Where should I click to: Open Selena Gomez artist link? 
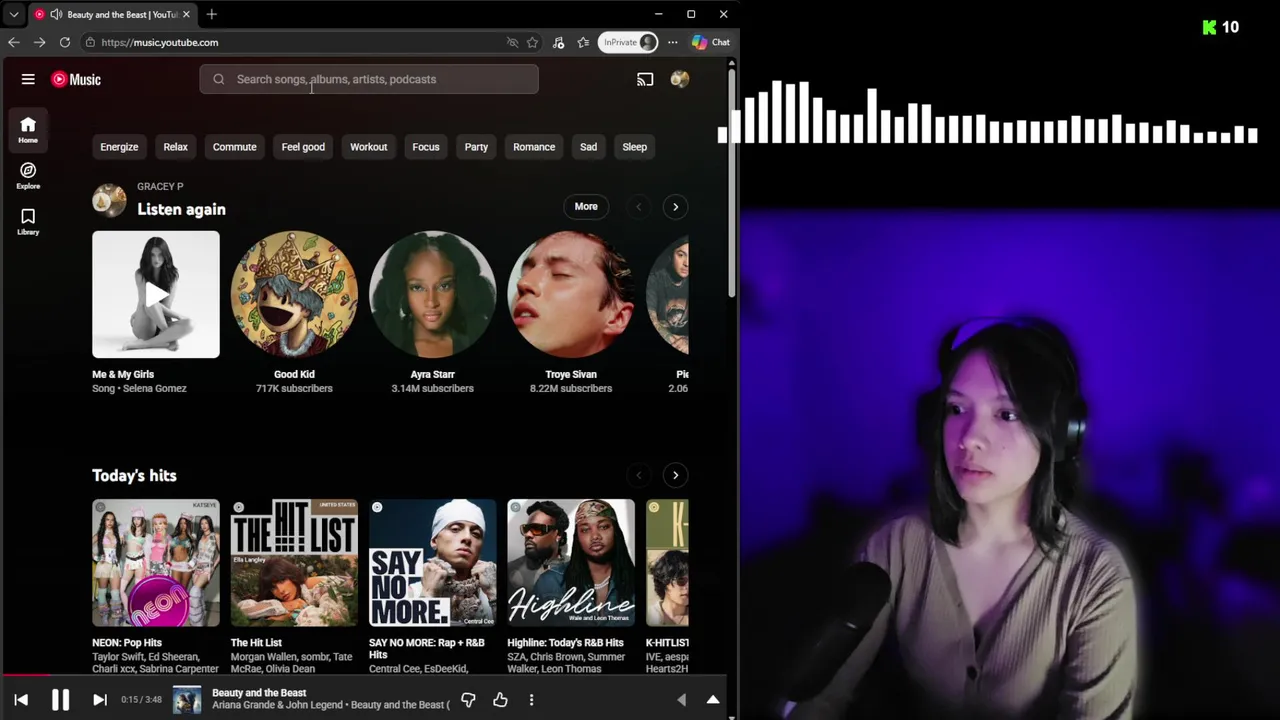[x=155, y=388]
